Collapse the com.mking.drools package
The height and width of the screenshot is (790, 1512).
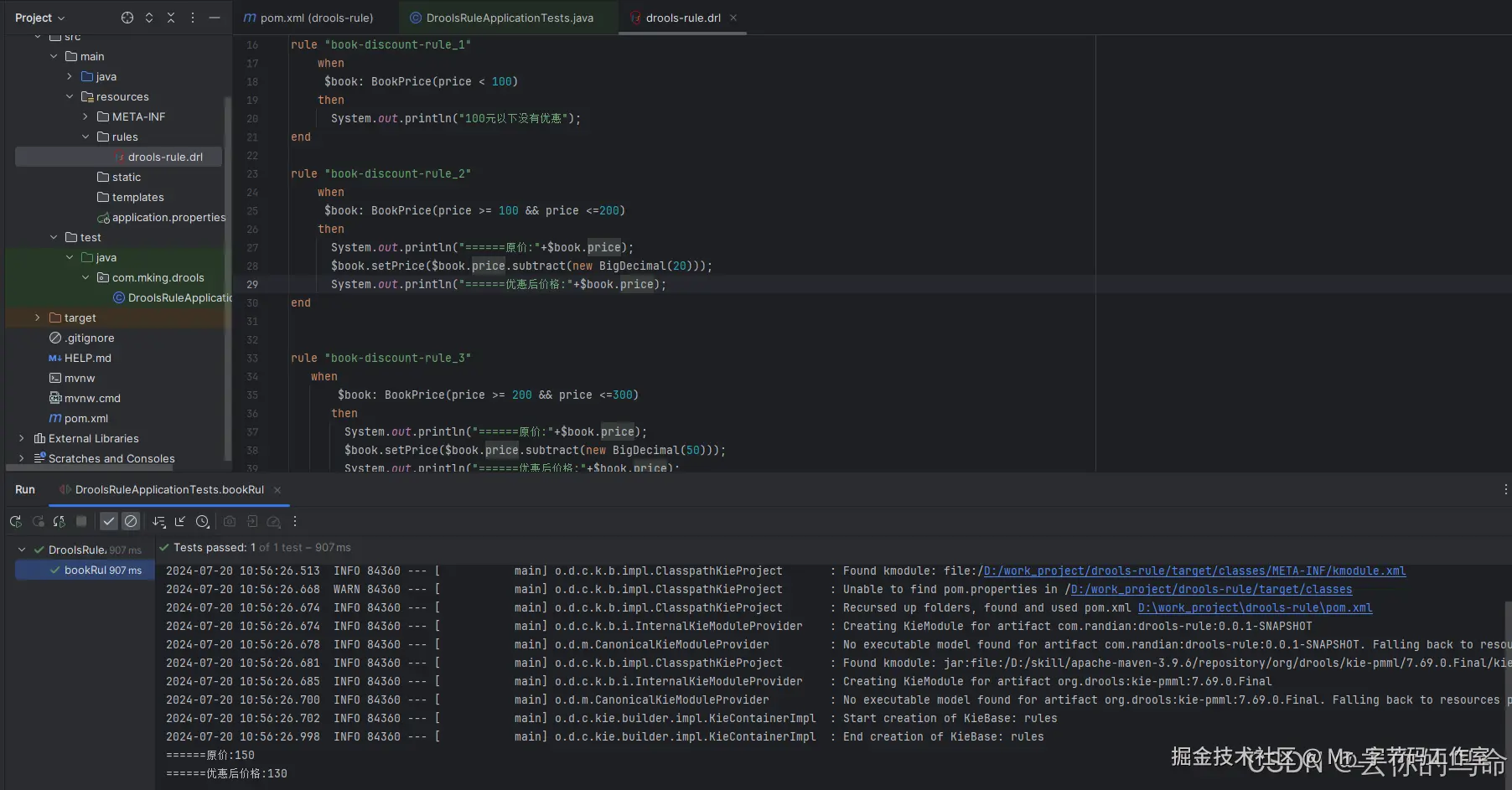pos(85,277)
